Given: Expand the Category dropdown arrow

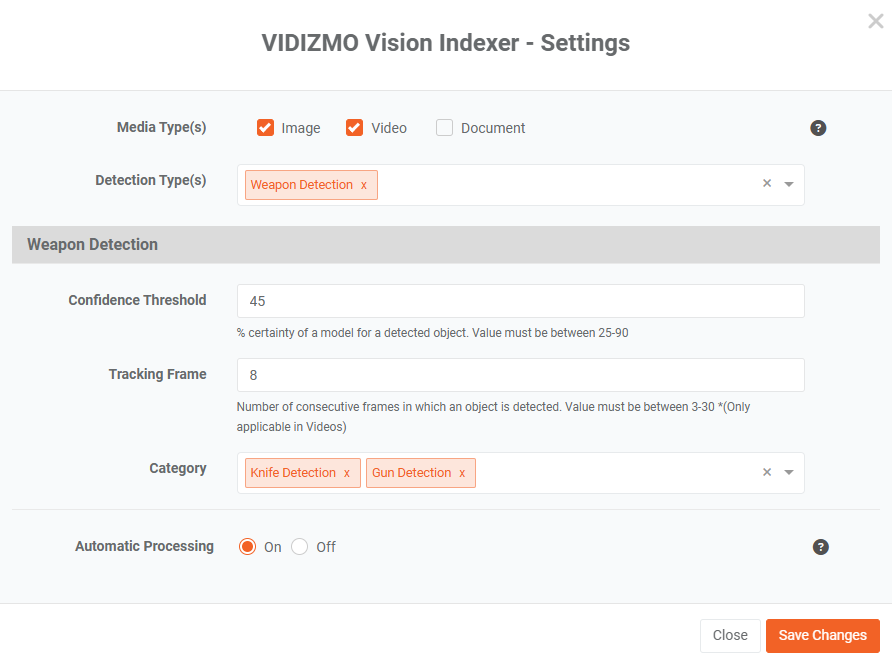Looking at the screenshot, I should (x=789, y=472).
